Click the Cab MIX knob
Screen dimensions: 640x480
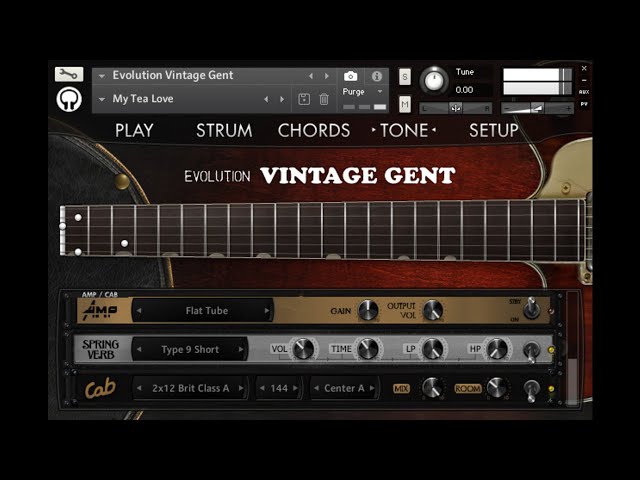pos(432,388)
